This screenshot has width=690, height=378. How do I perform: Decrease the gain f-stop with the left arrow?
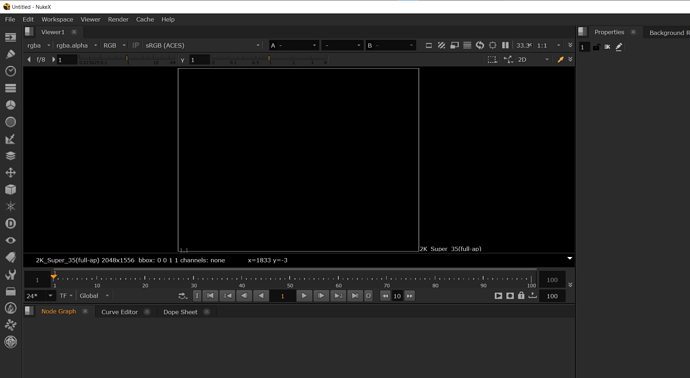[x=29, y=59]
